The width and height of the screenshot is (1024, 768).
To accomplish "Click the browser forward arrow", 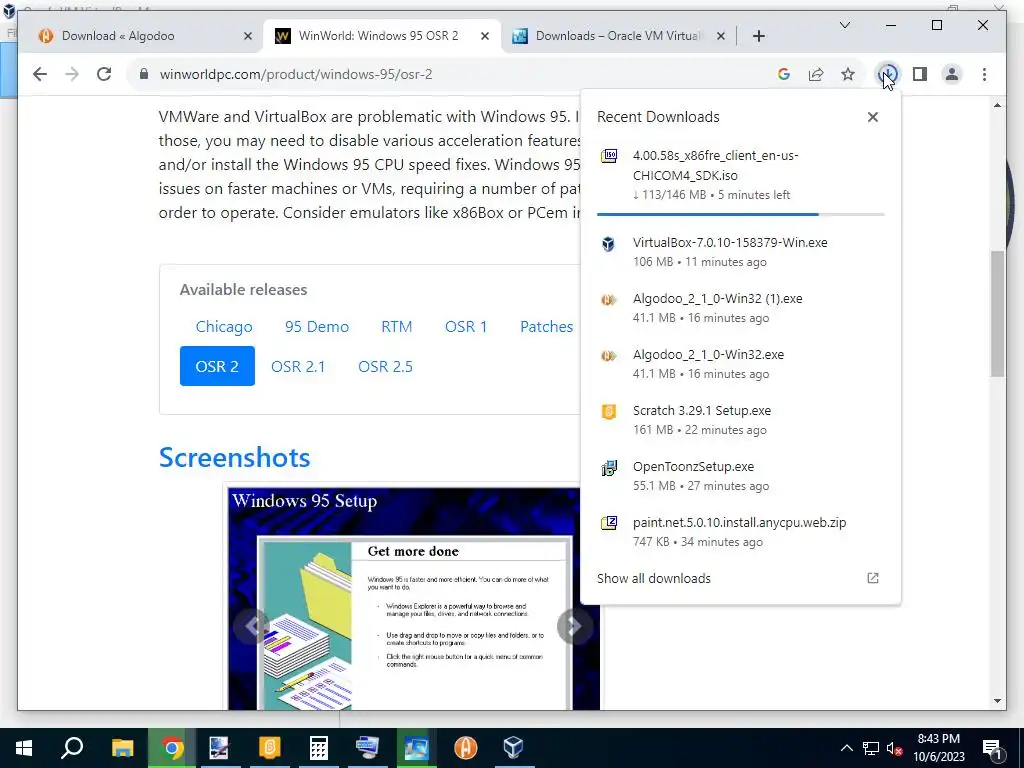I will (x=72, y=74).
